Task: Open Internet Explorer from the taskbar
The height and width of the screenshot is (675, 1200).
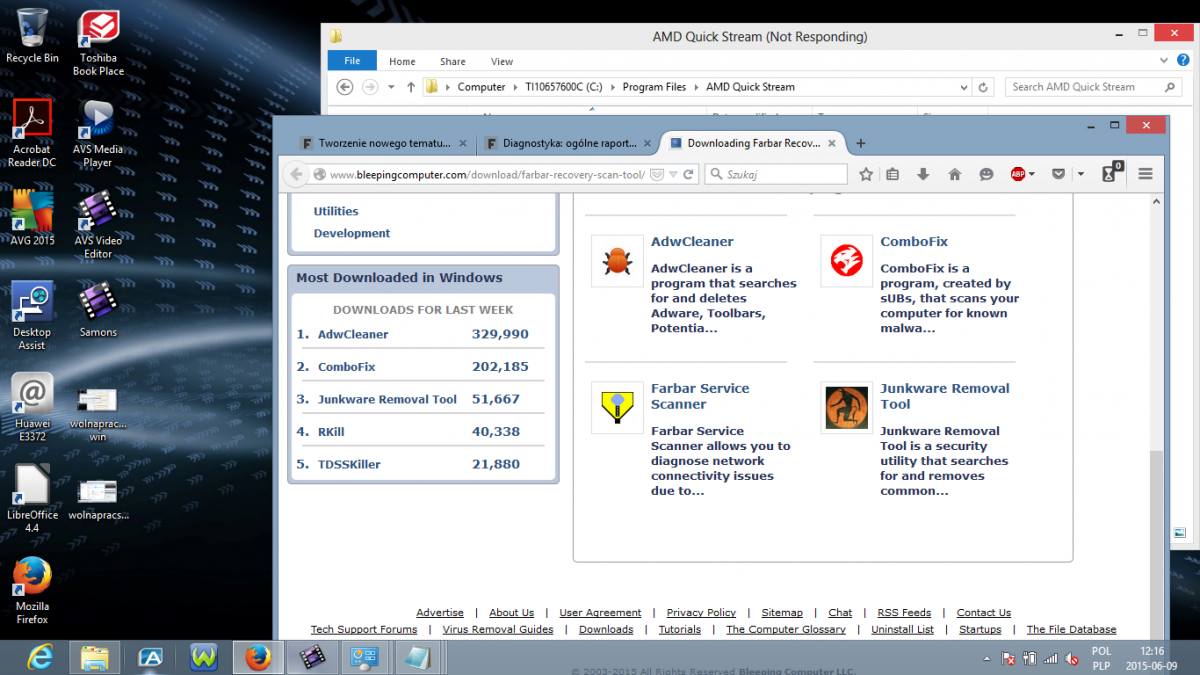Action: [39, 658]
